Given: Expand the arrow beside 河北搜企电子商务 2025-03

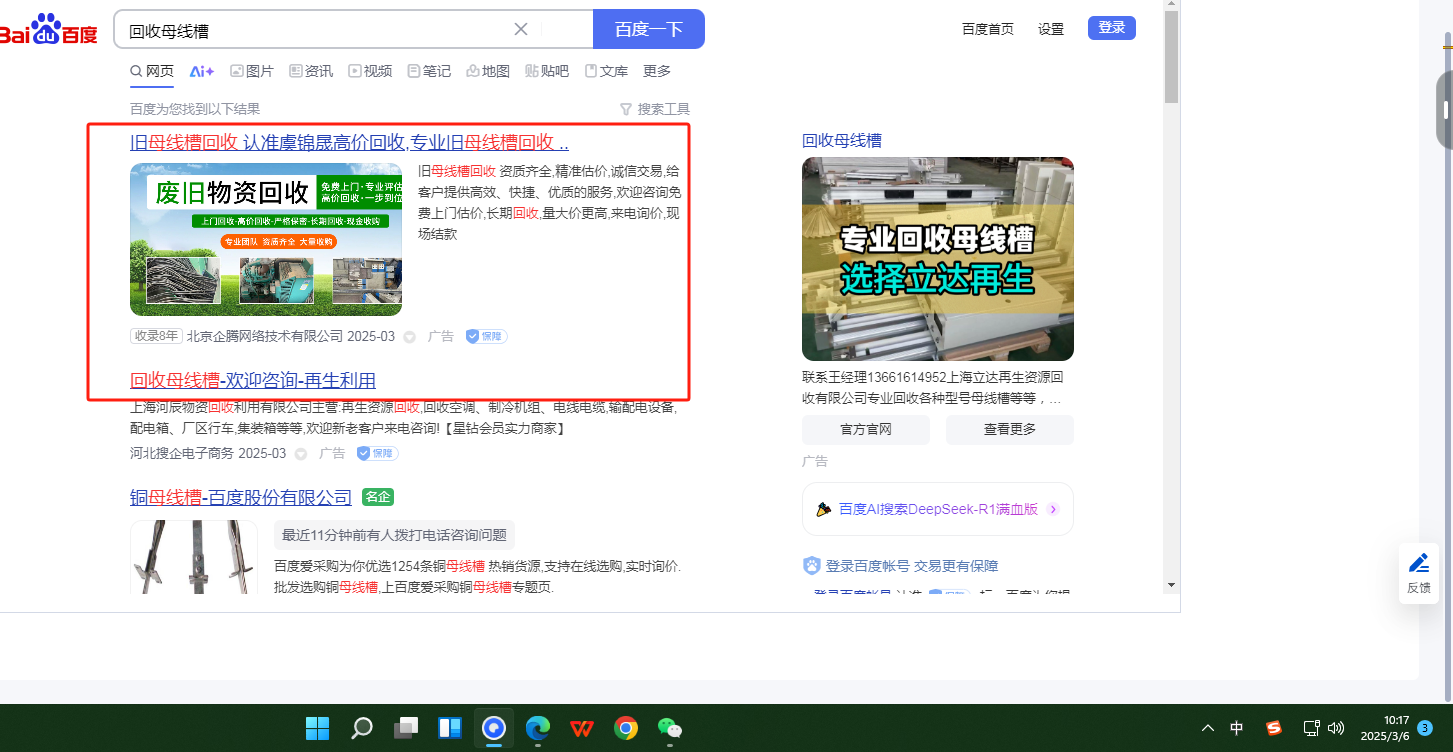Looking at the screenshot, I should (x=300, y=454).
